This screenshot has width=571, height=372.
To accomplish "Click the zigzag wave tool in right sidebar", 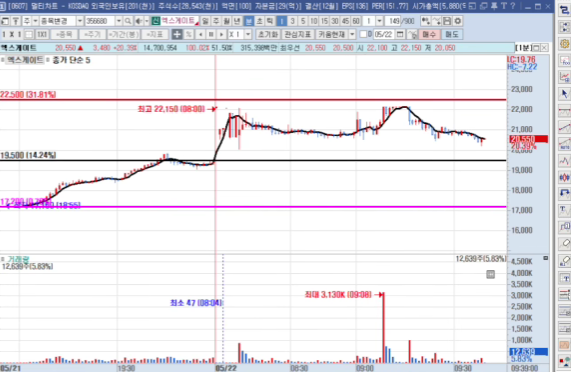I will point(564,161).
